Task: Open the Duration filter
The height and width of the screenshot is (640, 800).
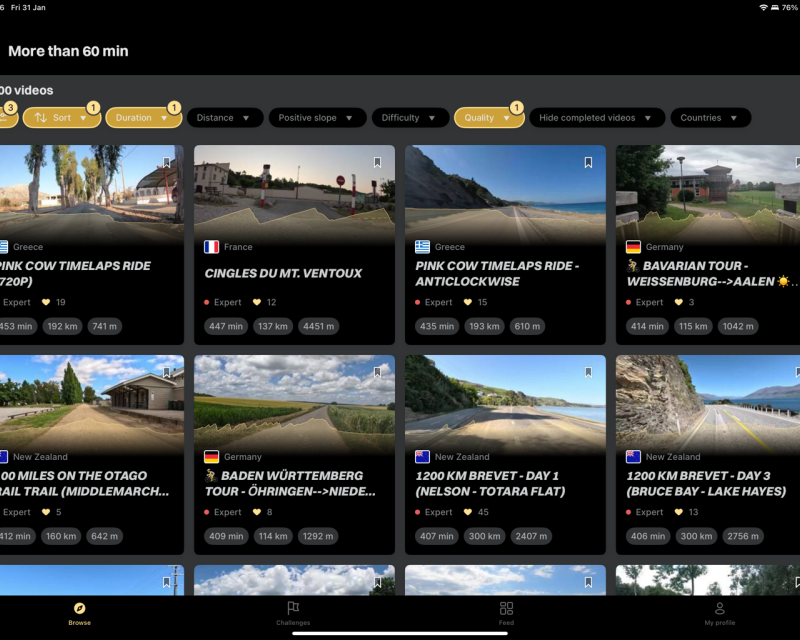Action: [x=143, y=117]
